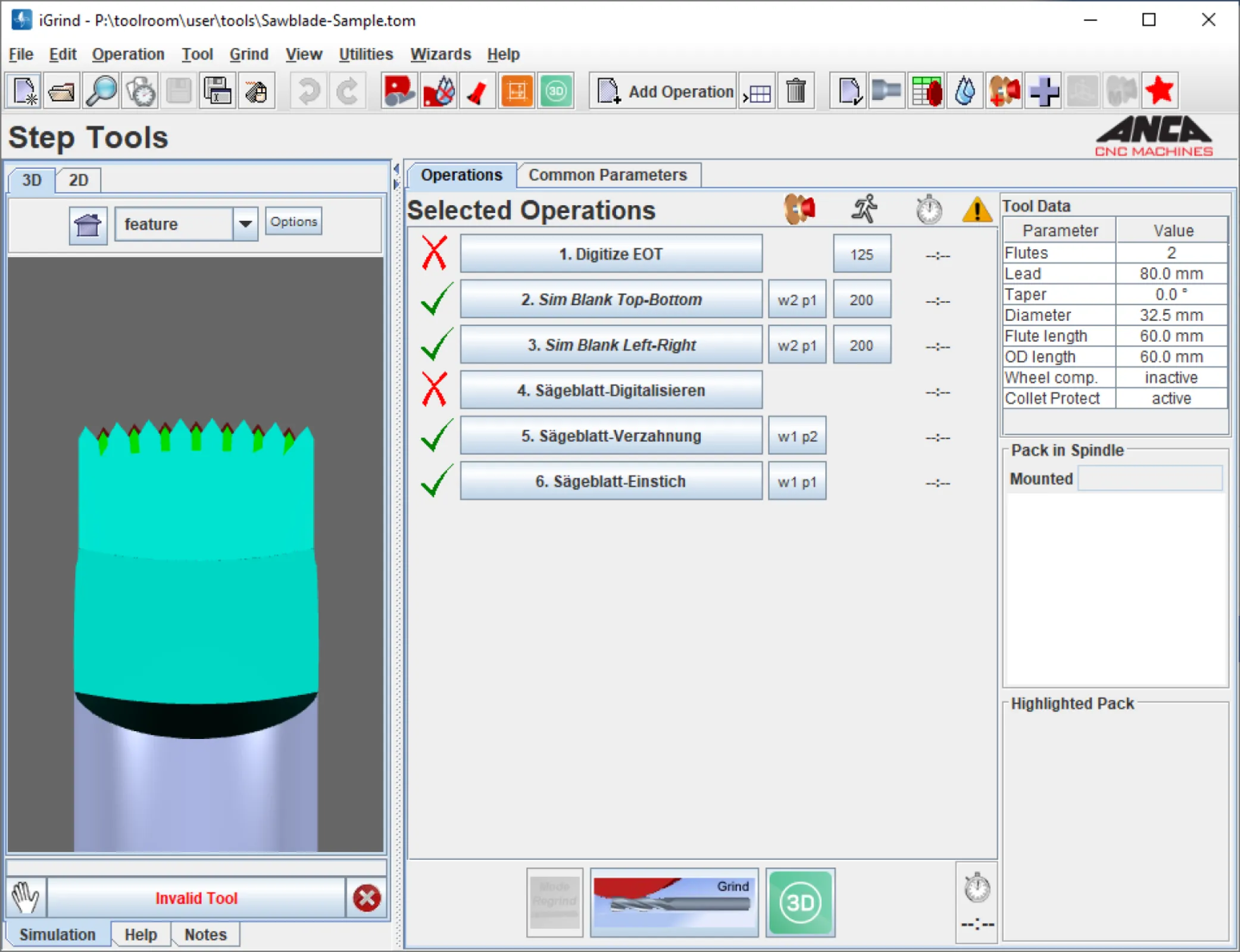
Task: Open the feature dropdown arrow
Action: pos(245,224)
